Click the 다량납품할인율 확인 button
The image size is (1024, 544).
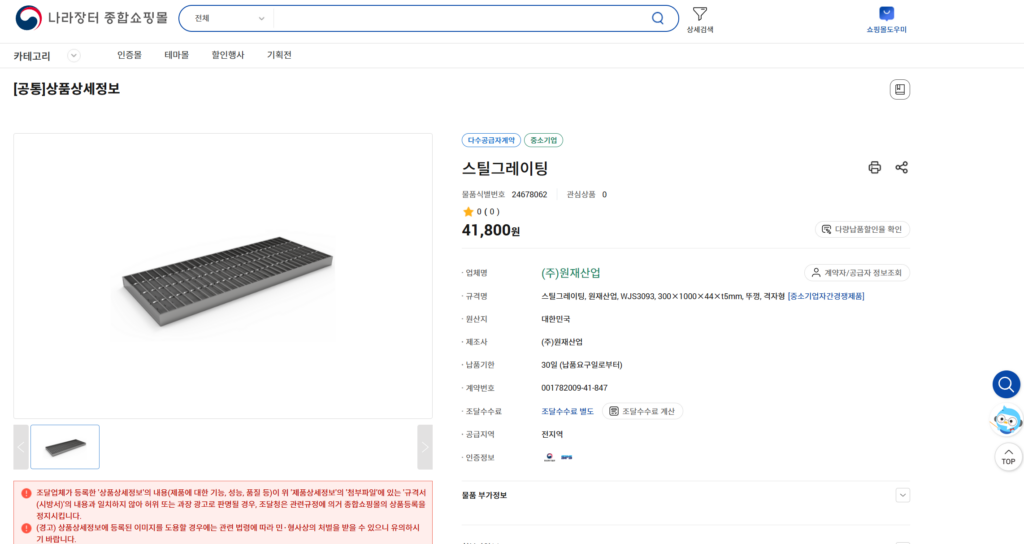[861, 229]
